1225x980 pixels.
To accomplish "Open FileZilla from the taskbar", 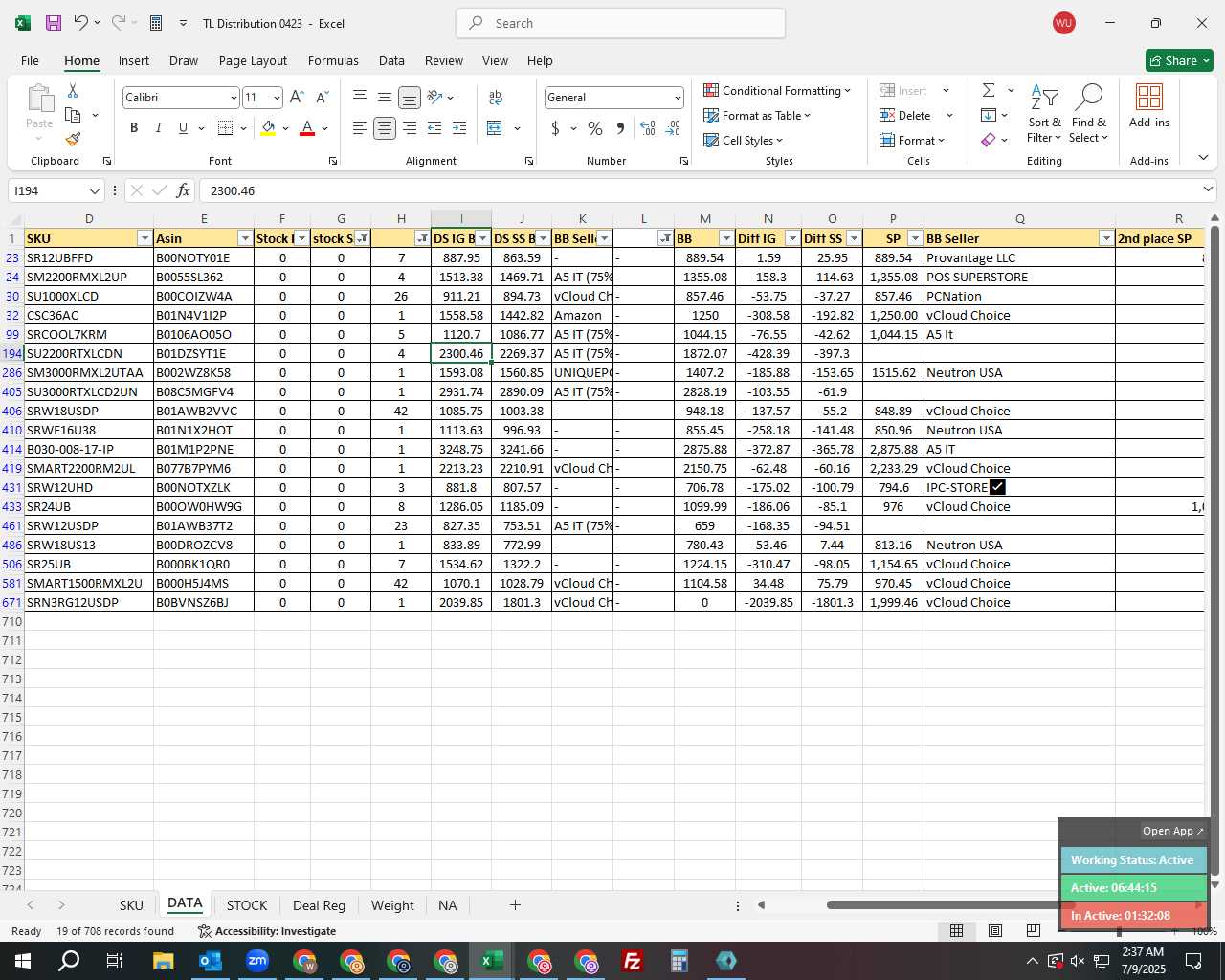I will pyautogui.click(x=633, y=961).
